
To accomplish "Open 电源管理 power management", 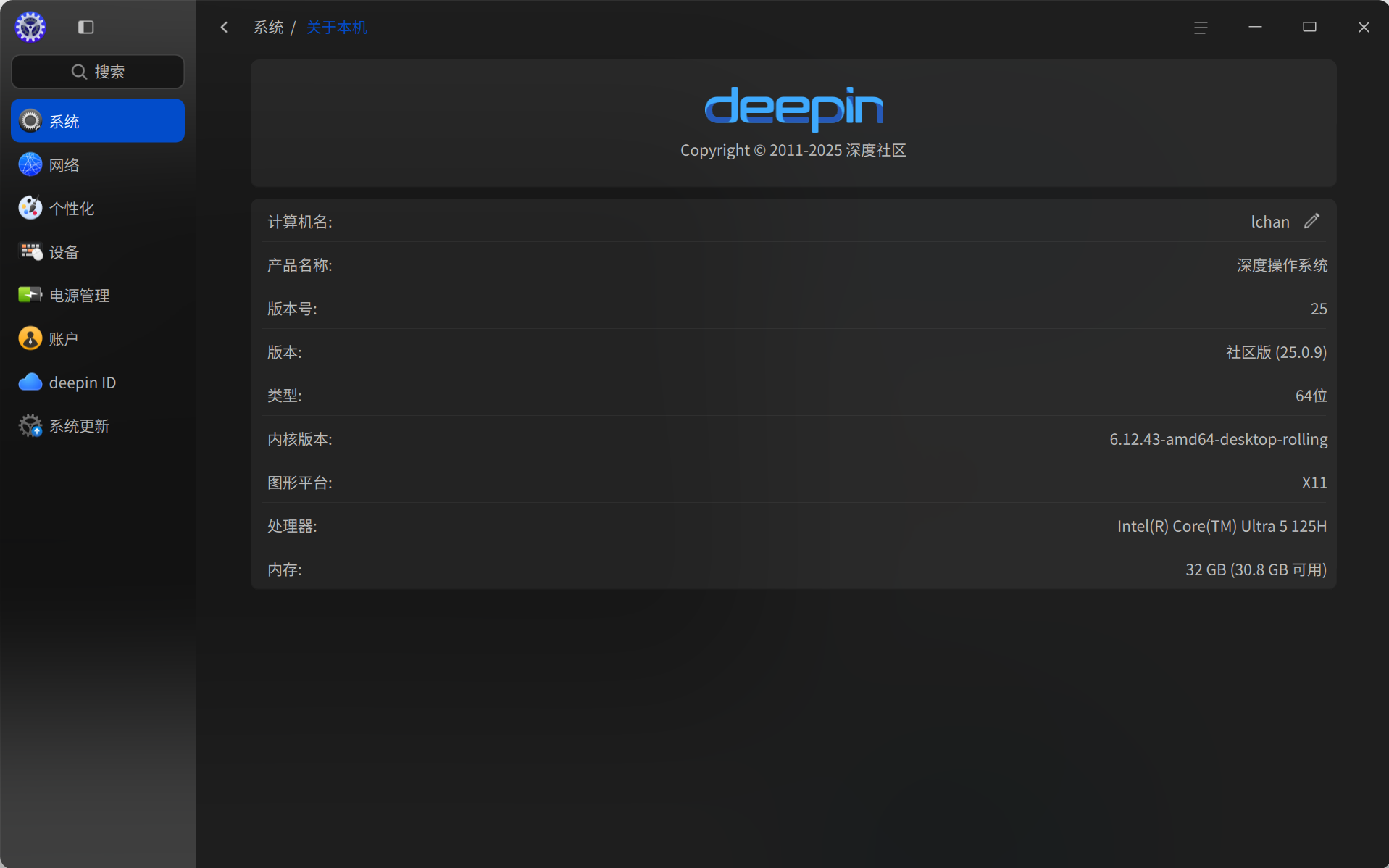I will point(98,295).
